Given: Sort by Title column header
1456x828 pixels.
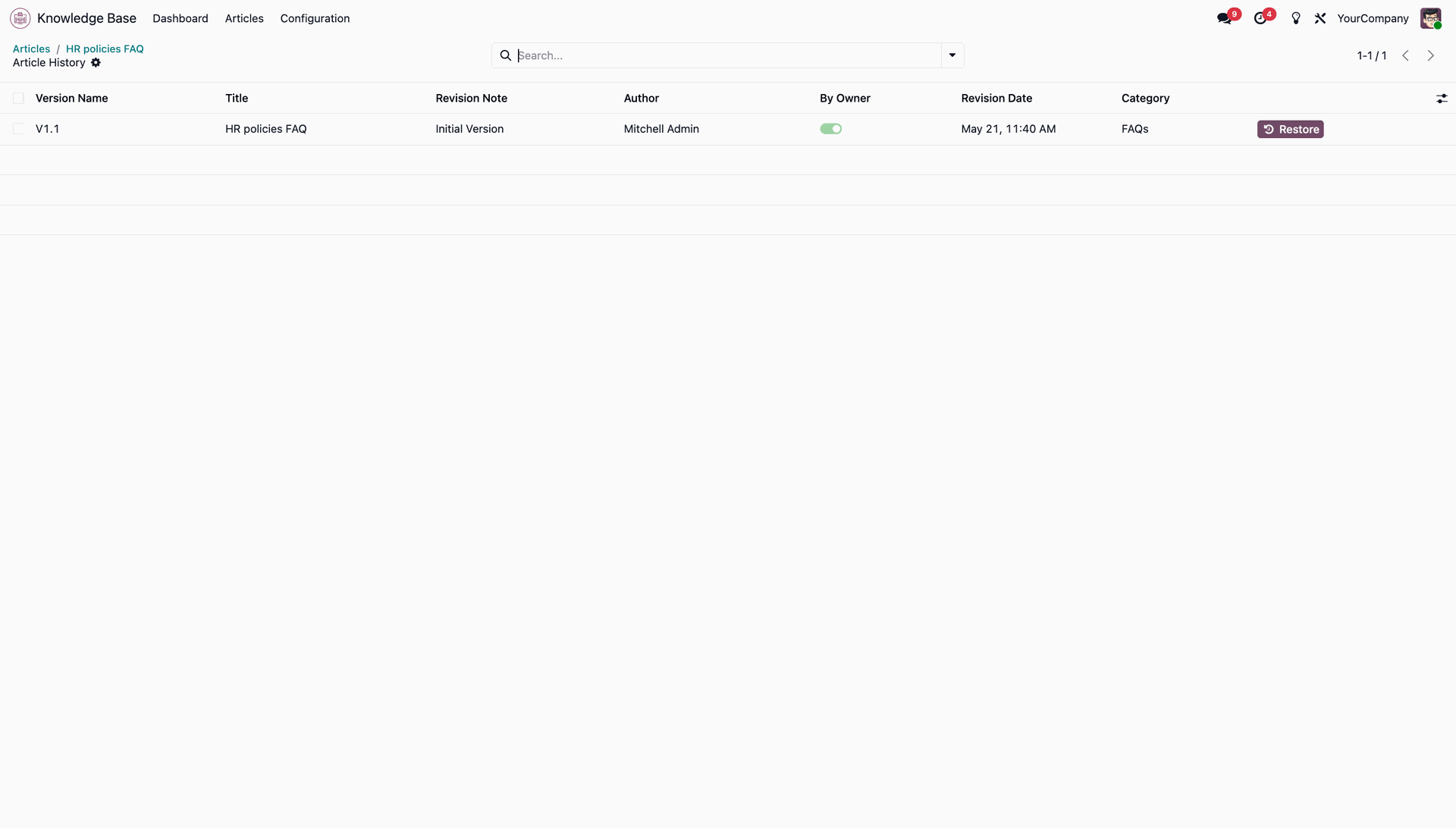Looking at the screenshot, I should click(x=237, y=99).
